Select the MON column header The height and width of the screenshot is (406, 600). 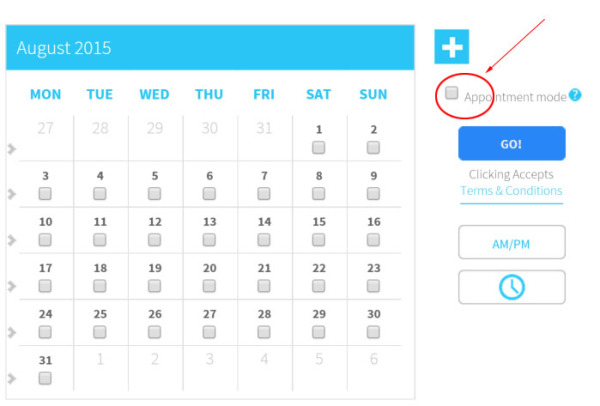46,95
